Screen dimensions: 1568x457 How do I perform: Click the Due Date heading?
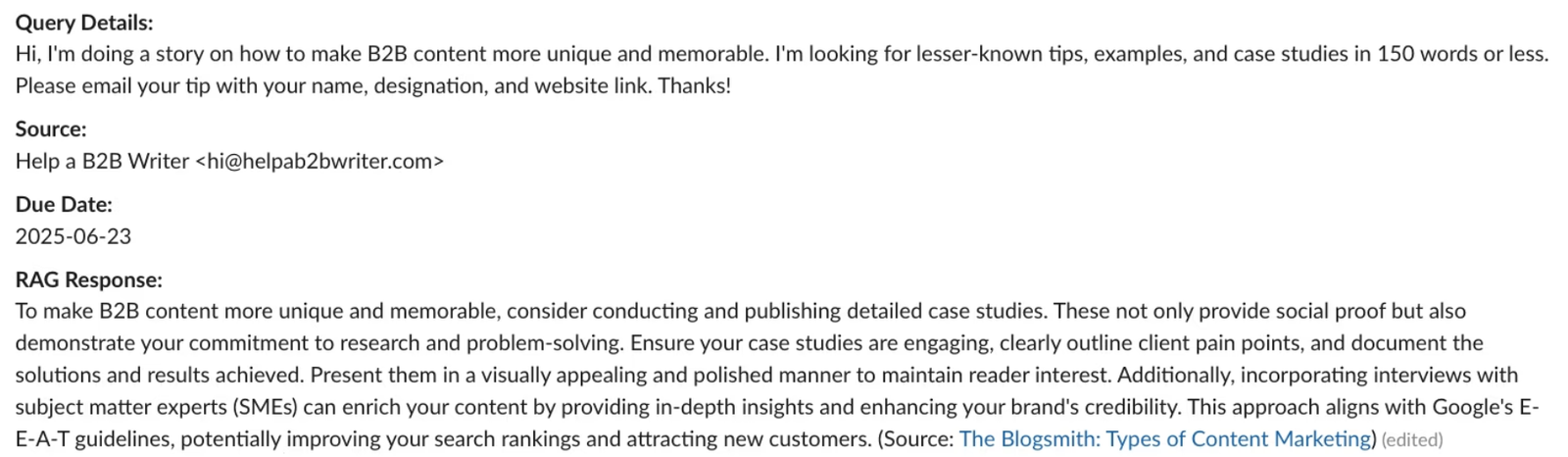(x=64, y=205)
